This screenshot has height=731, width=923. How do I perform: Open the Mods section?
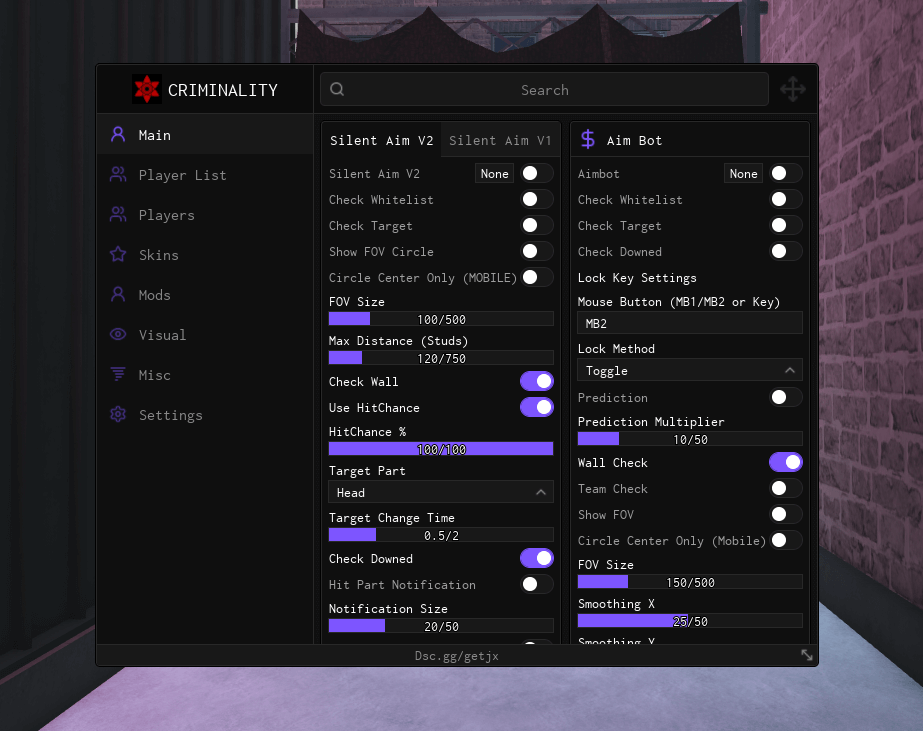tap(205, 295)
